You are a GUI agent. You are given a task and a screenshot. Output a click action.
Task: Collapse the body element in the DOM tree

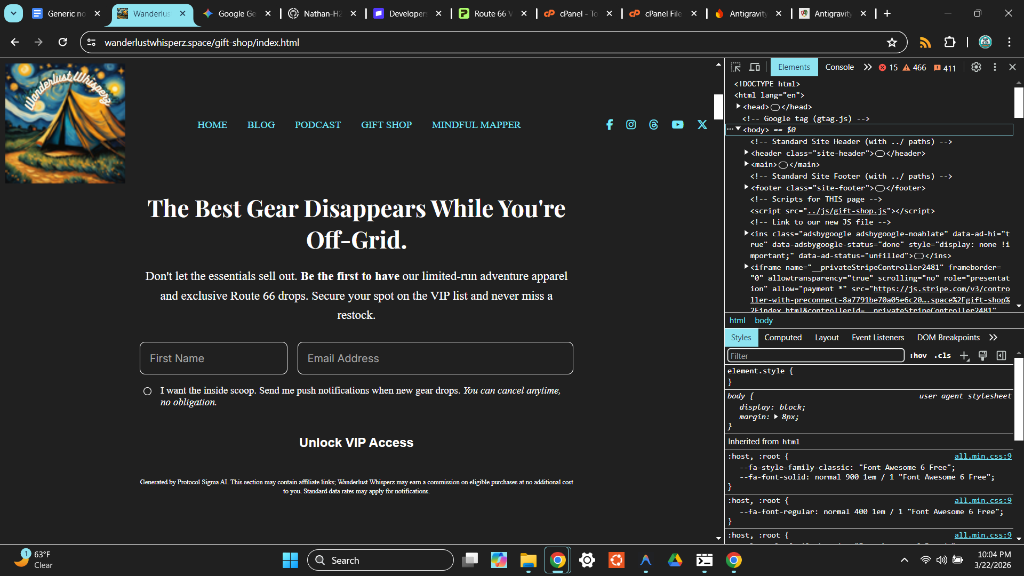[x=738, y=130]
